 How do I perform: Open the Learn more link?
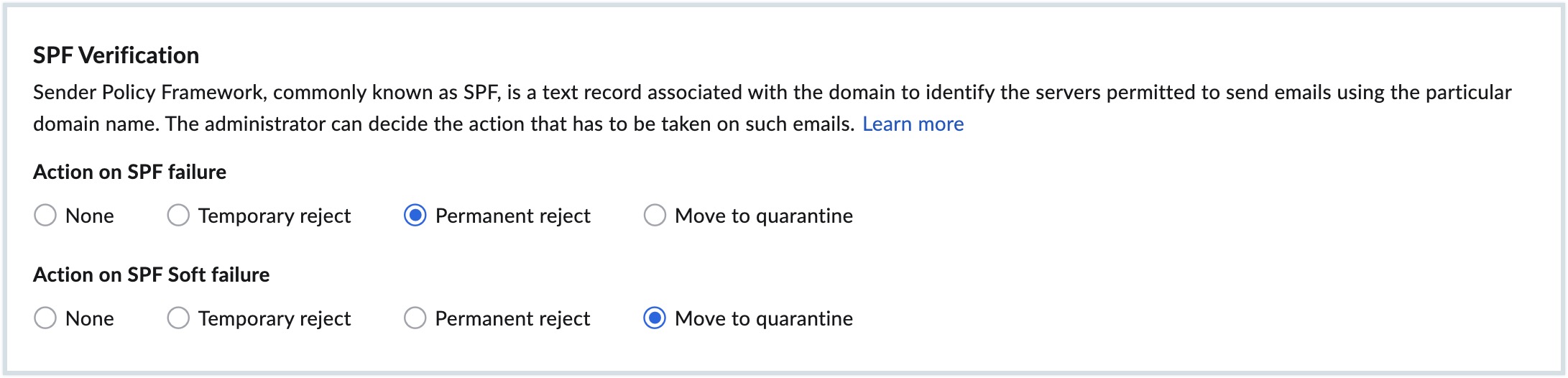click(x=913, y=124)
